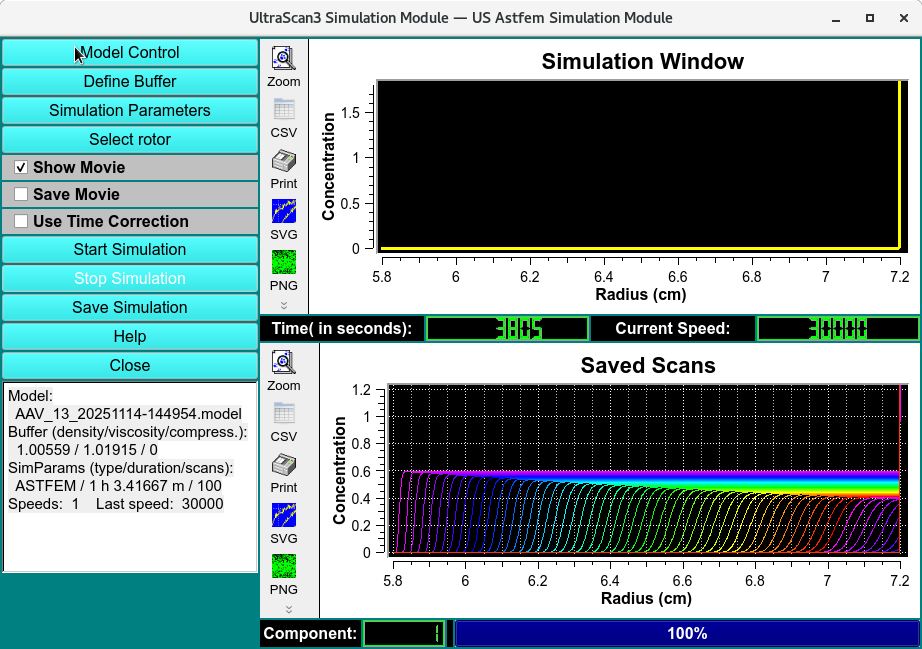The width and height of the screenshot is (922, 649).
Task: Click the Component number field
Action: (x=405, y=633)
